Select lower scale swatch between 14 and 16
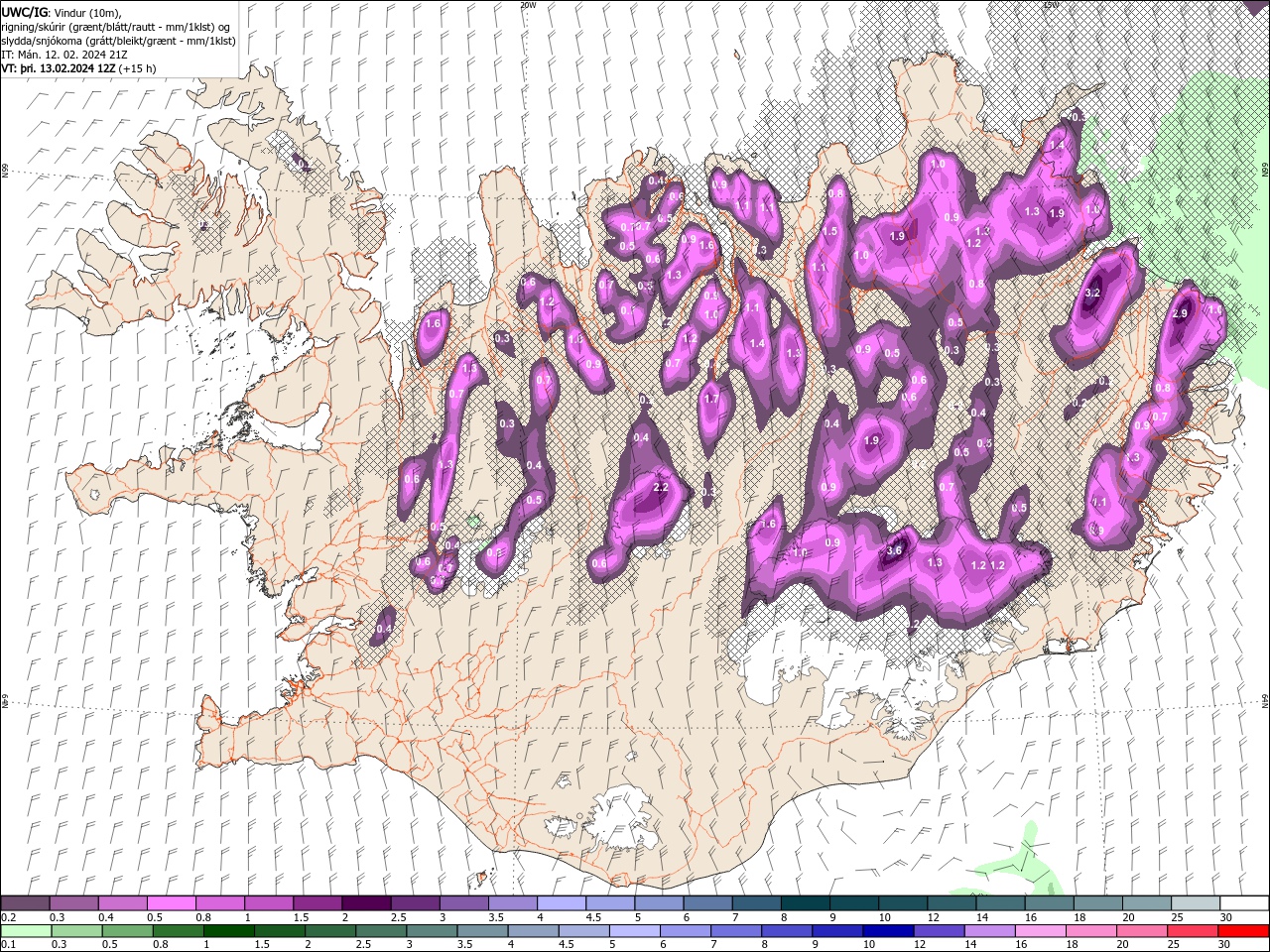Viewport: 1270px width, 952px height. point(988,931)
